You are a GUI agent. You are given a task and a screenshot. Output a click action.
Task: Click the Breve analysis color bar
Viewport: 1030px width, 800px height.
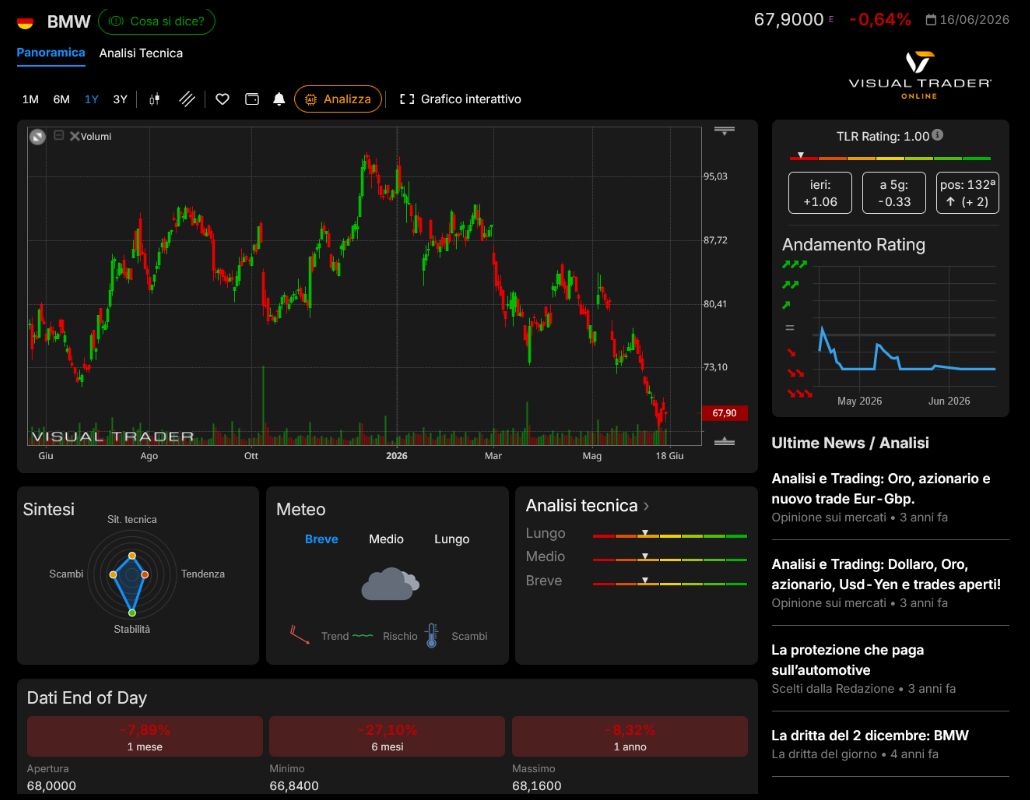(x=669, y=583)
